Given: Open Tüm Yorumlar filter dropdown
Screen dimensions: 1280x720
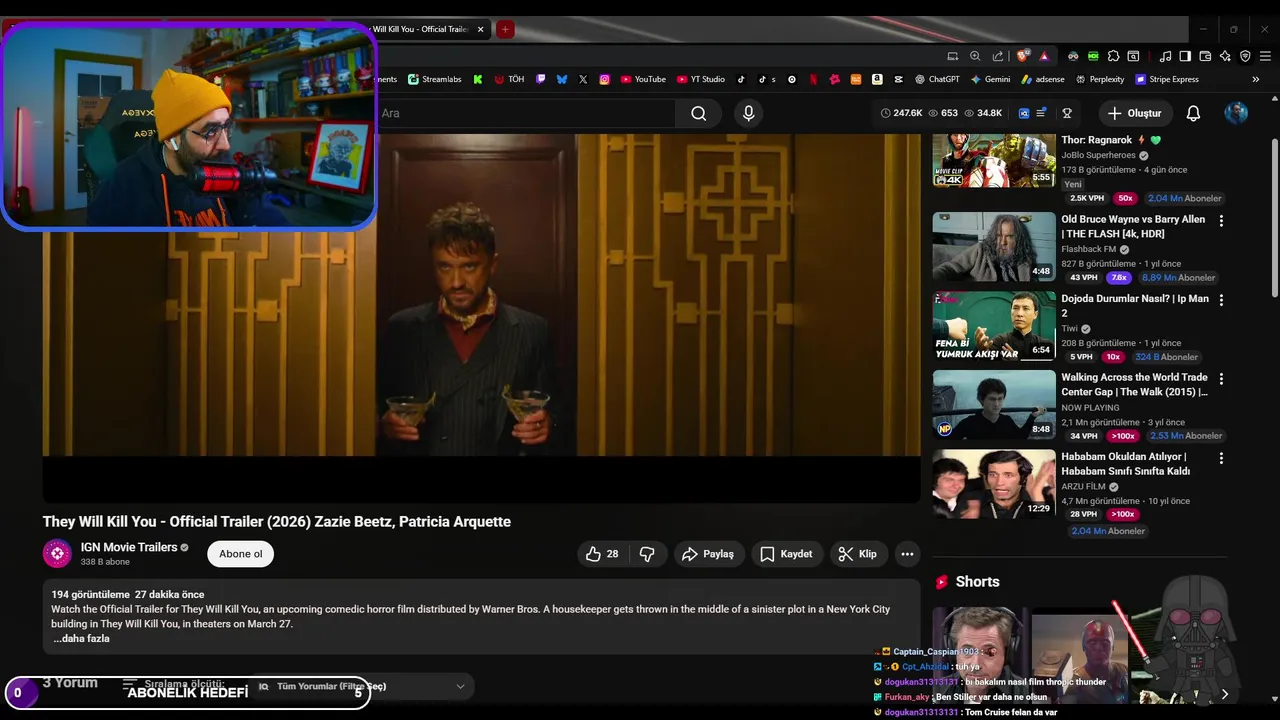Looking at the screenshot, I should (362, 686).
